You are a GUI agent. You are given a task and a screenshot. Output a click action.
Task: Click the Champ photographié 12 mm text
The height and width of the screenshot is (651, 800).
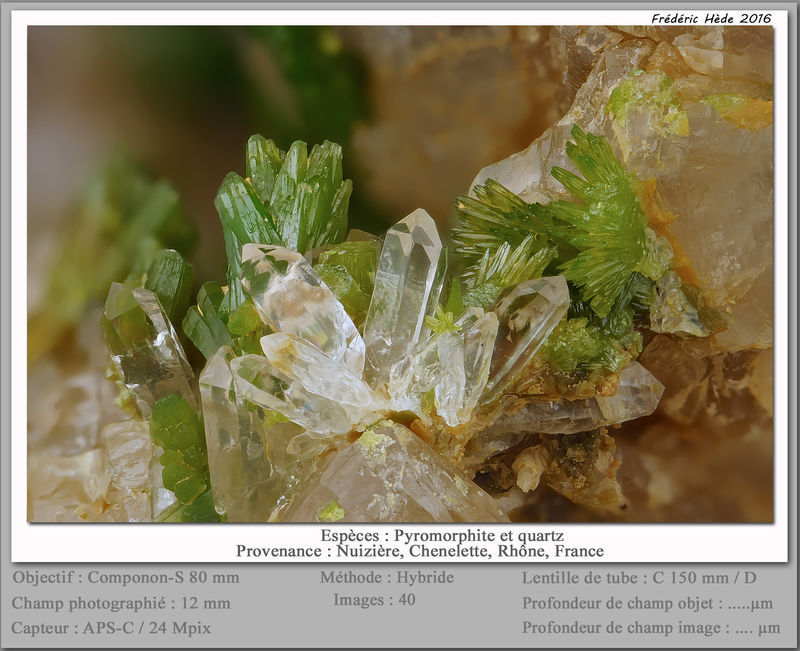[121, 603]
